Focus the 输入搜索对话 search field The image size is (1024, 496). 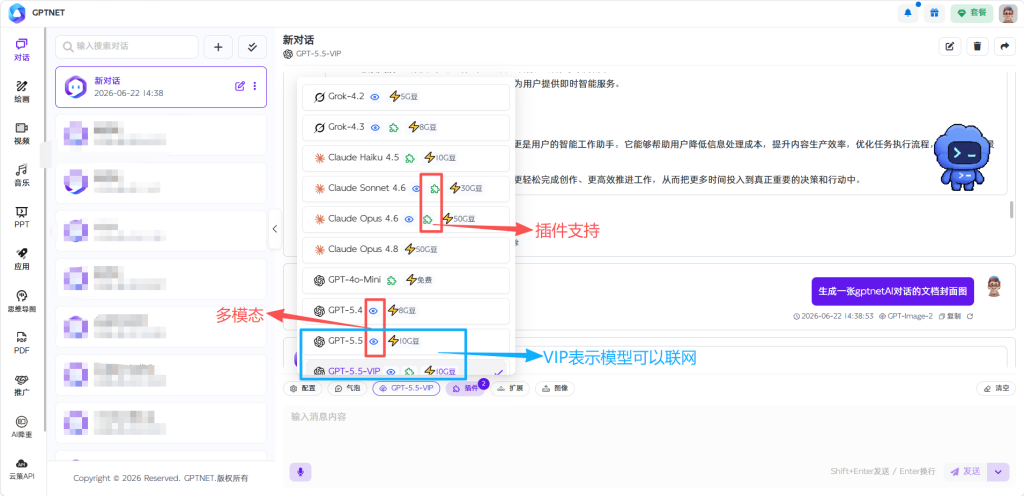pyautogui.click(x=127, y=47)
